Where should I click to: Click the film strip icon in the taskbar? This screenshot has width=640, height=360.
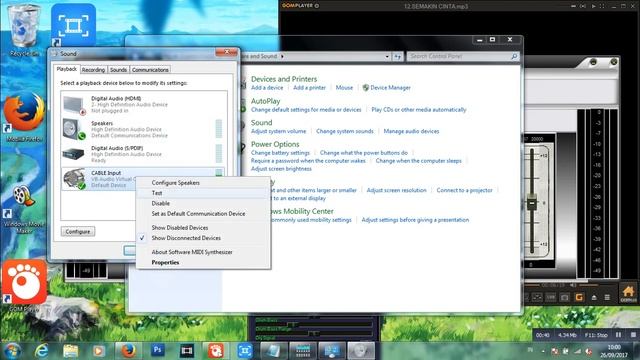coord(187,351)
